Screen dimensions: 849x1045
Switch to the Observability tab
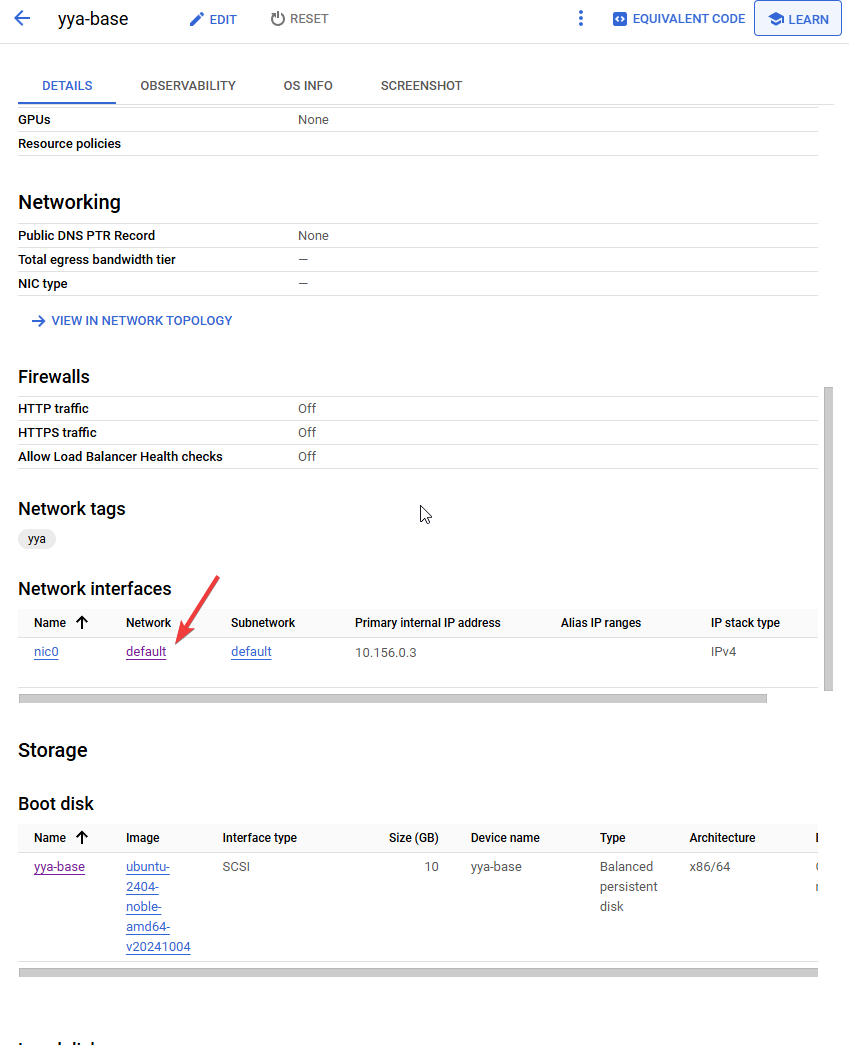pos(188,86)
